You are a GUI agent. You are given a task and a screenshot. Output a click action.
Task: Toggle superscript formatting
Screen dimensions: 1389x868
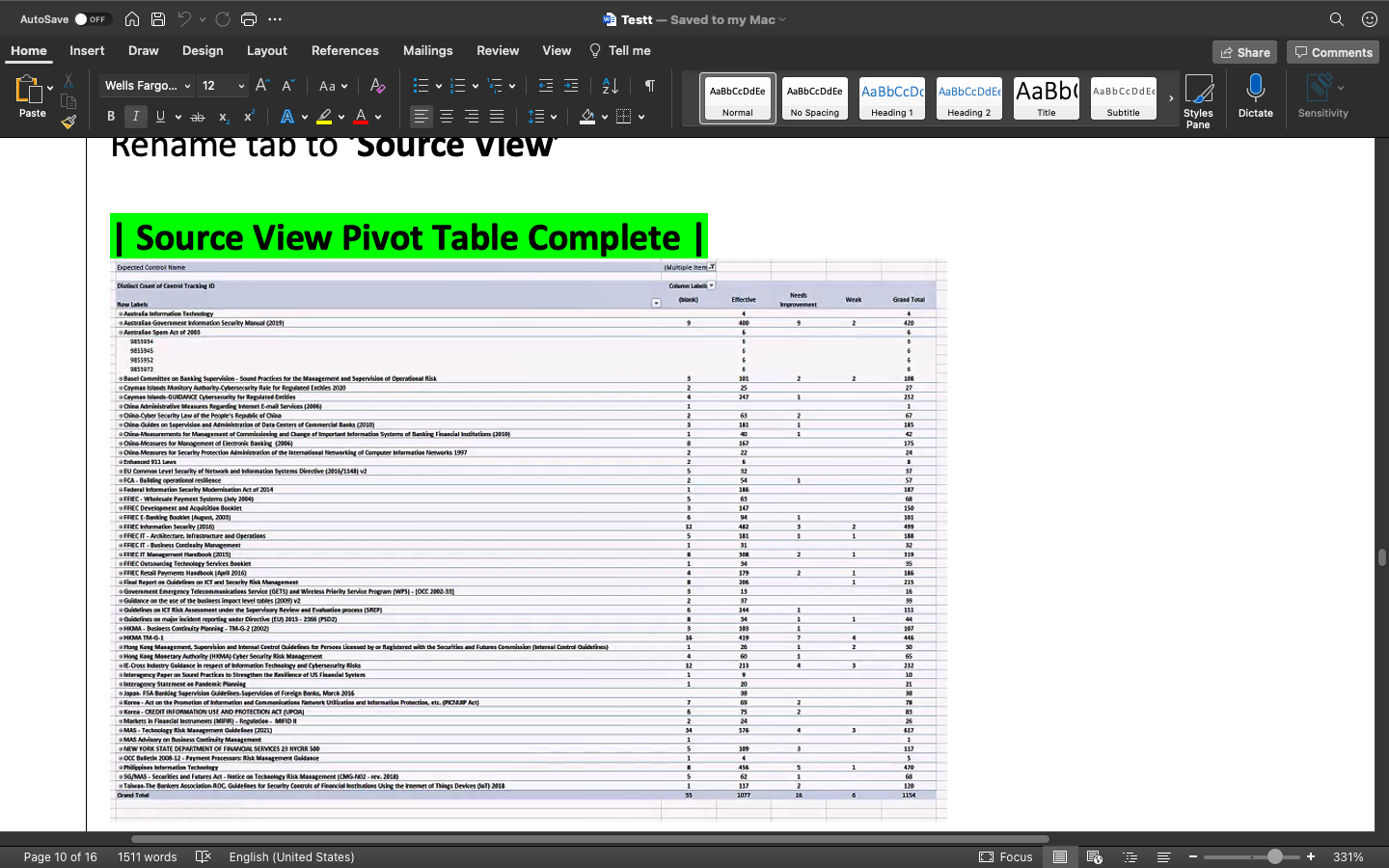tap(248, 117)
